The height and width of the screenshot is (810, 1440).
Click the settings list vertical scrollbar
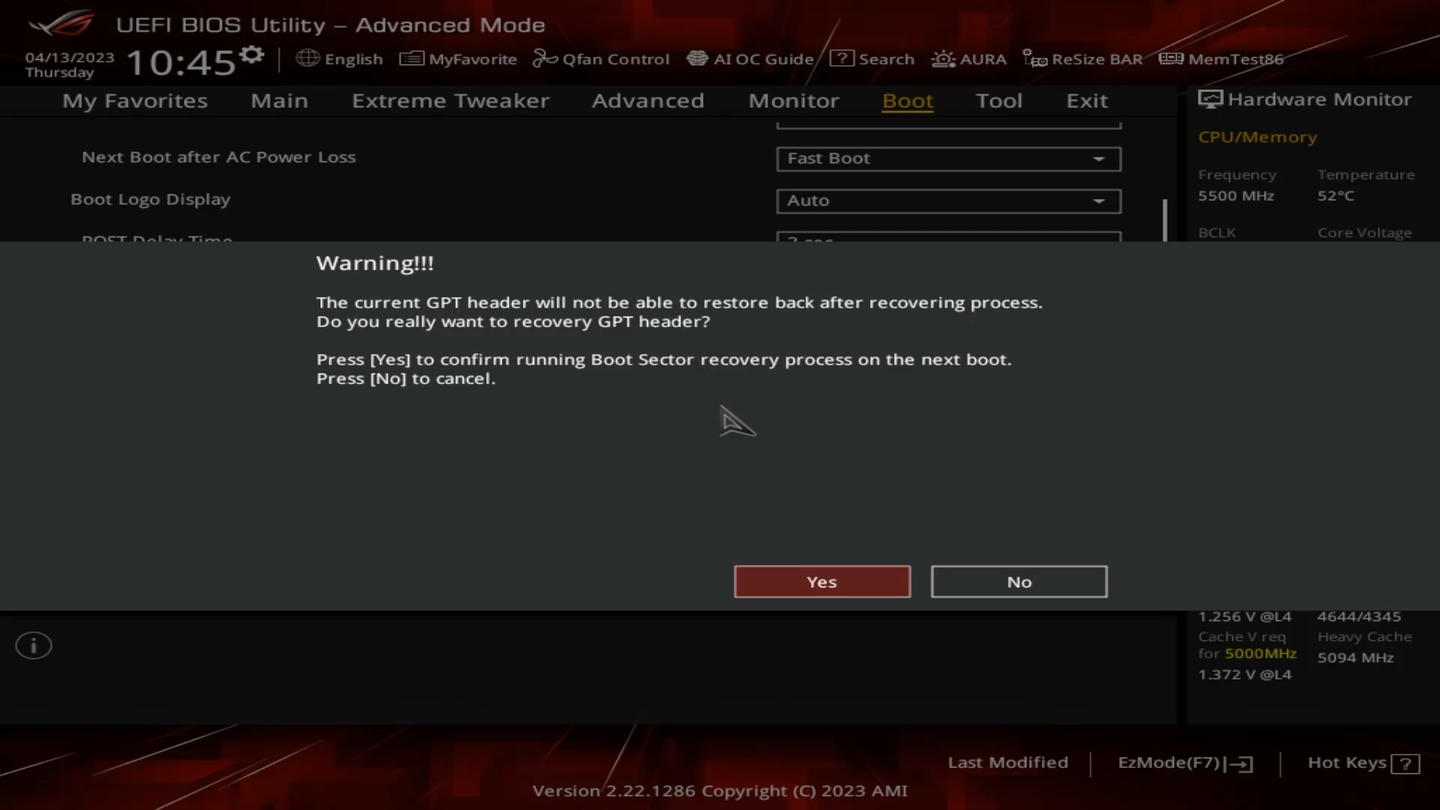click(x=1165, y=220)
